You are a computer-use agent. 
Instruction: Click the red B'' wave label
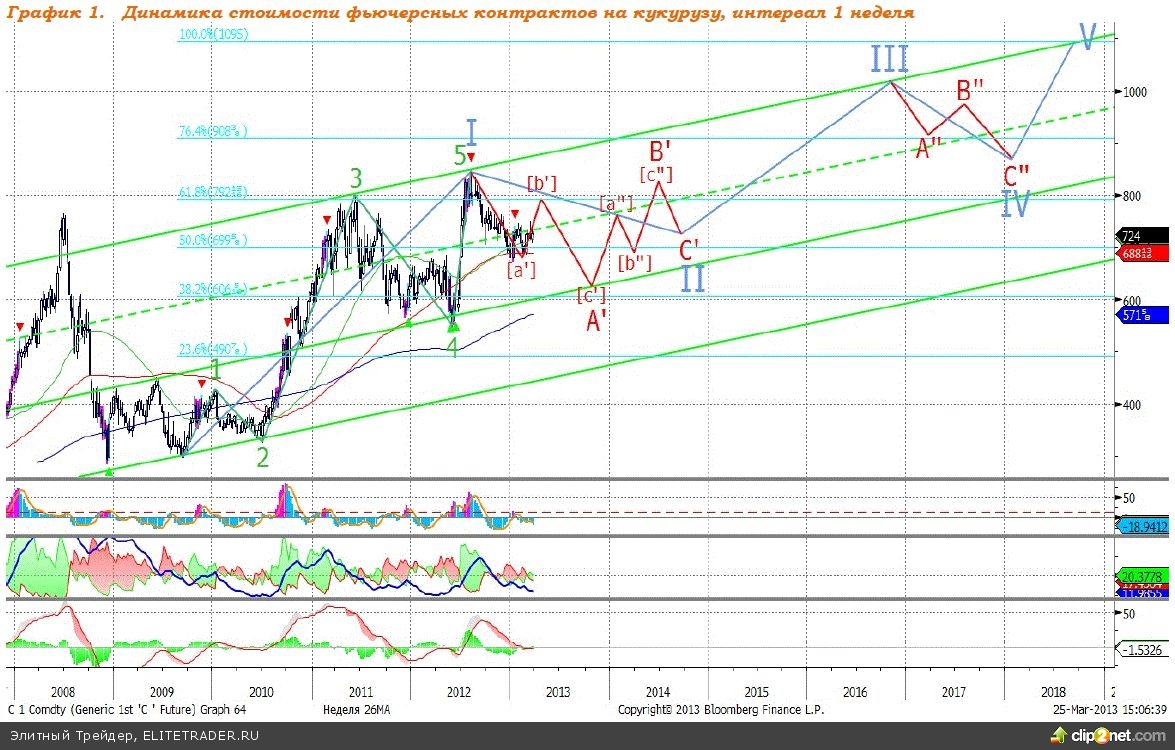972,88
